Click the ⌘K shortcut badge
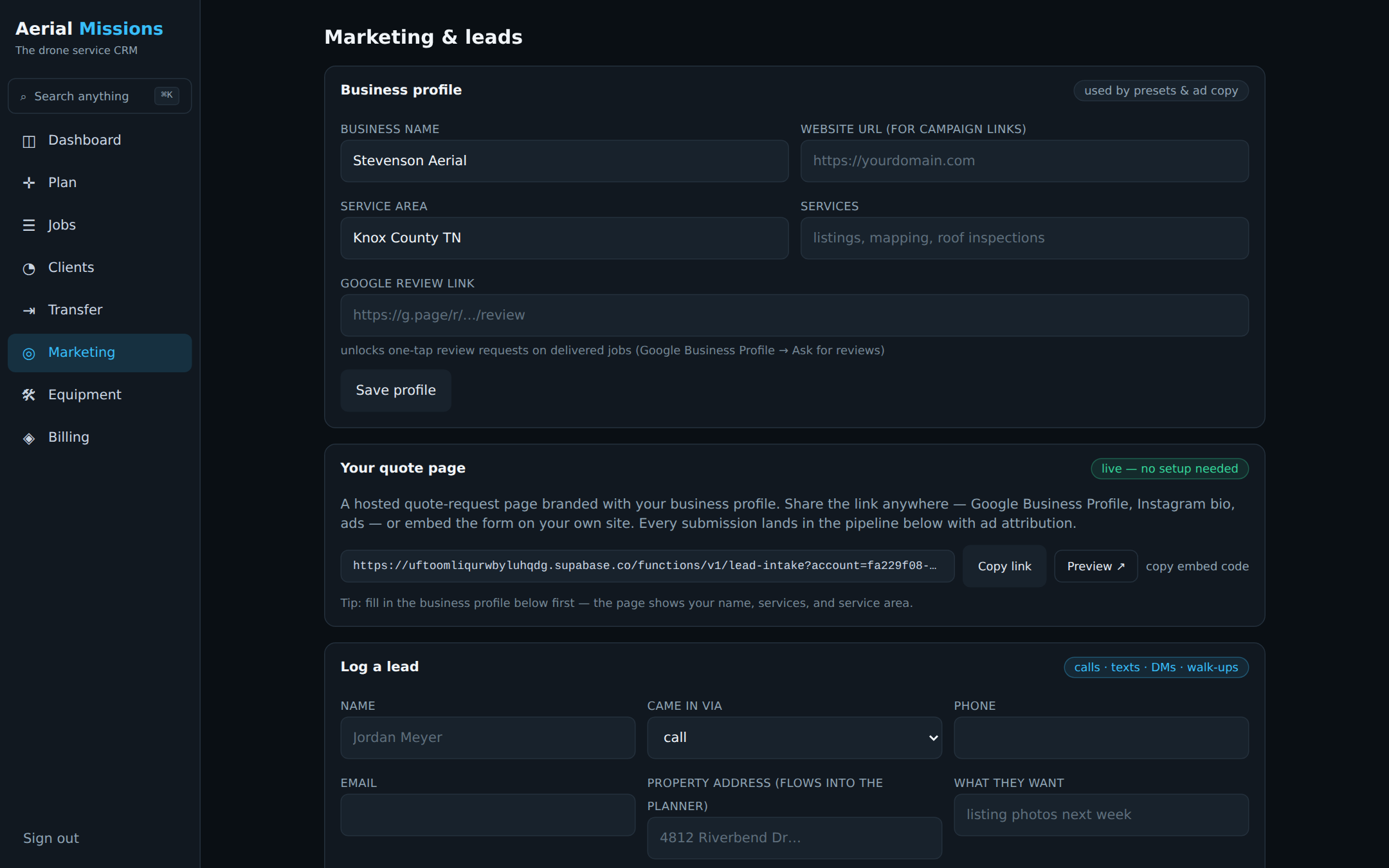The width and height of the screenshot is (1389, 868). 167,95
